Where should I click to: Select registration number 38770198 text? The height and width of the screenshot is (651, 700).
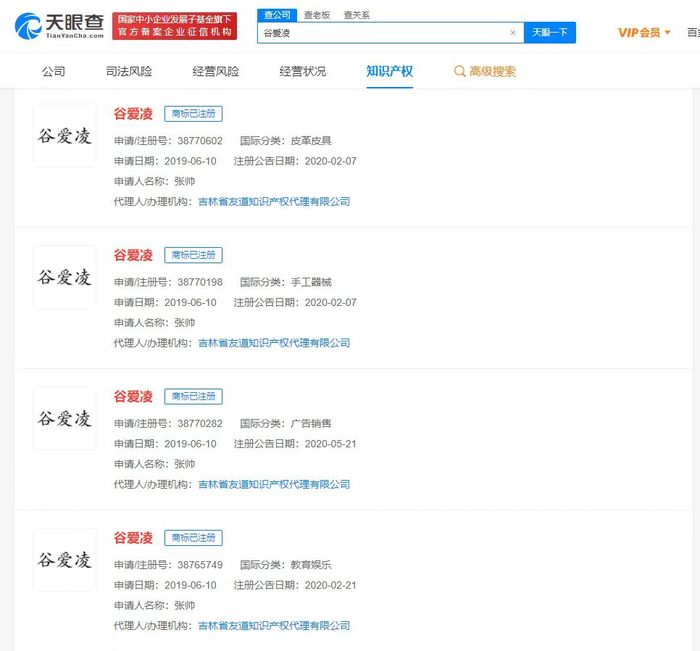200,282
